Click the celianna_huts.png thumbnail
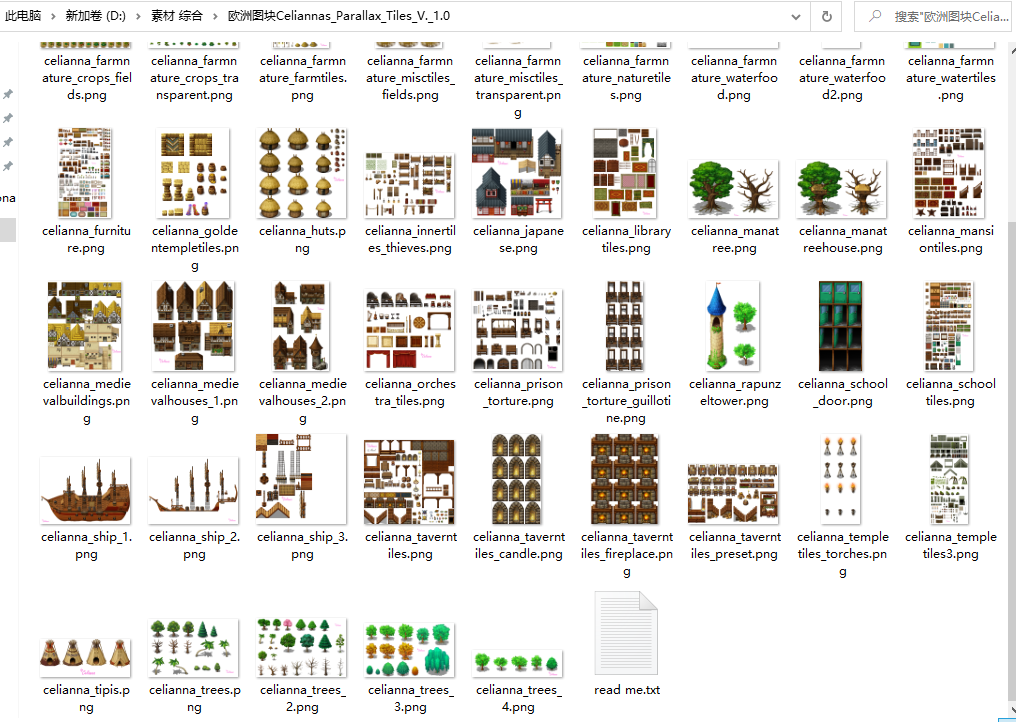The image size is (1016, 722). point(301,173)
